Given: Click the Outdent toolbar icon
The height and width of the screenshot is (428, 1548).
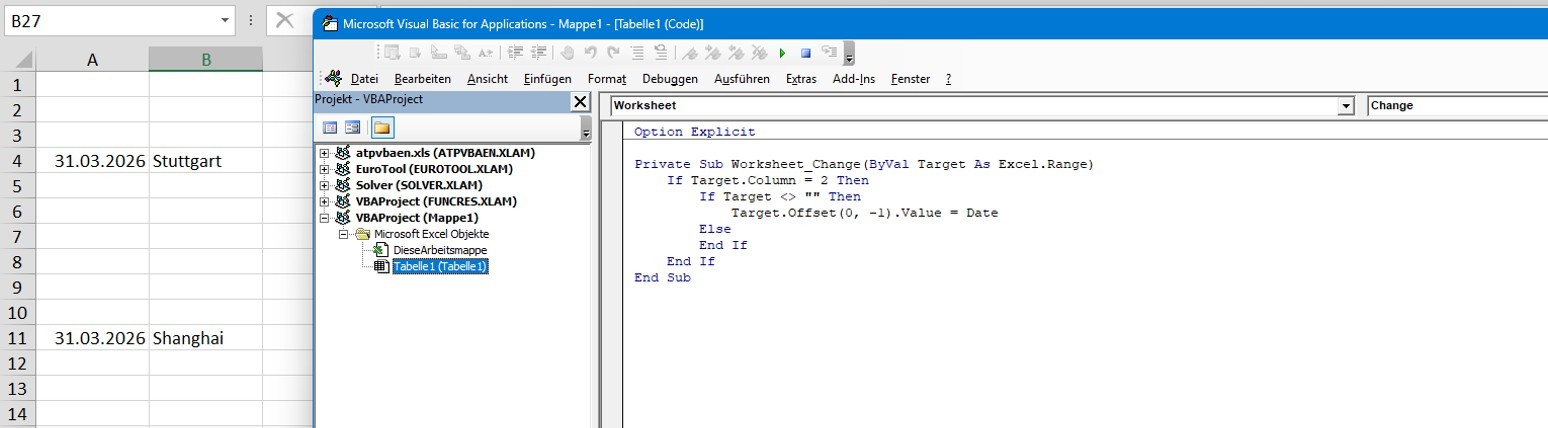Looking at the screenshot, I should coord(538,53).
